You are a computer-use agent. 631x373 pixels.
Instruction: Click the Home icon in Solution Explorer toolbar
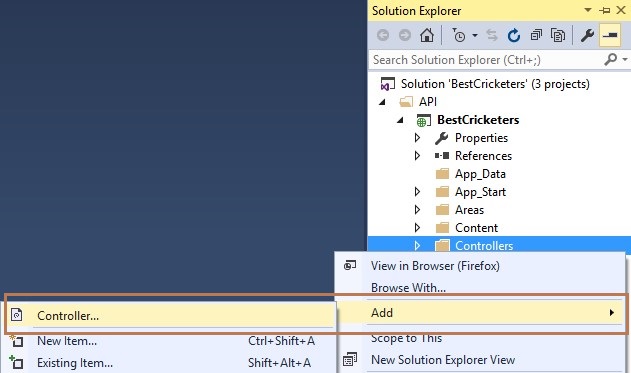(427, 35)
